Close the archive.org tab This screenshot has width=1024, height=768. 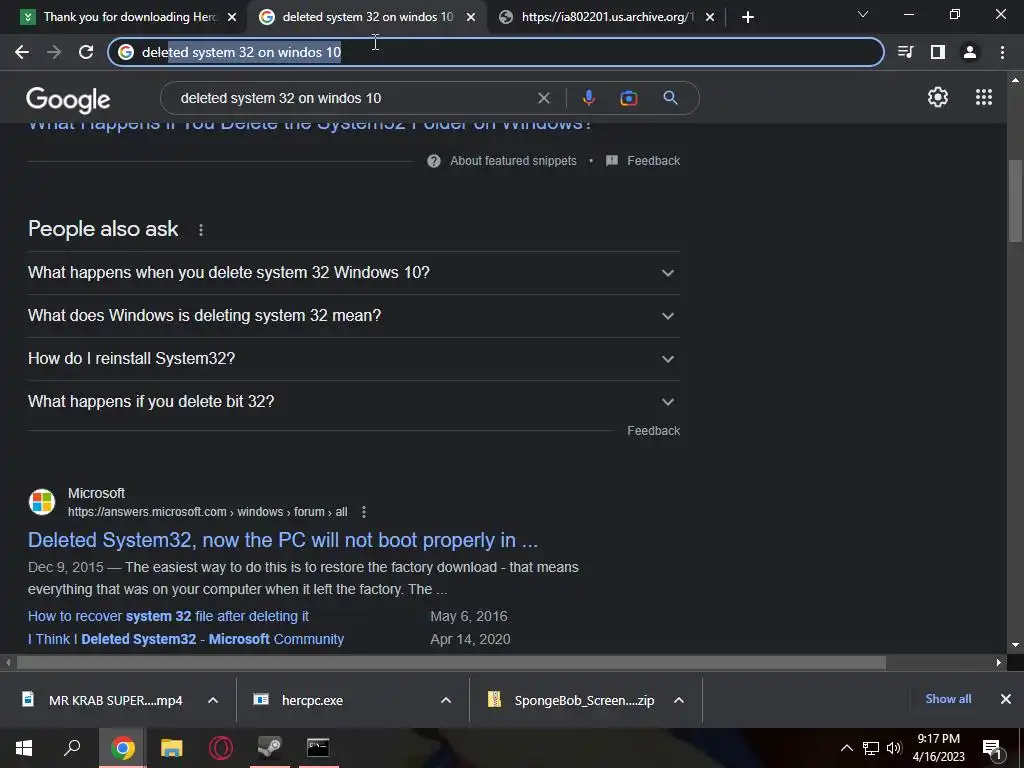[x=710, y=17]
